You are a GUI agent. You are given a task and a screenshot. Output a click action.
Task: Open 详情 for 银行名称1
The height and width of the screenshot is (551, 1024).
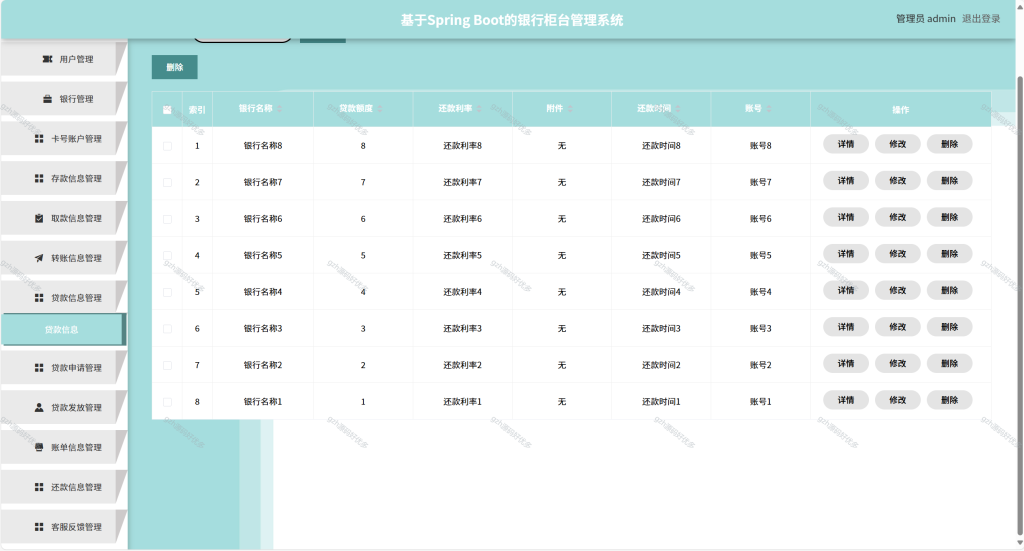pyautogui.click(x=846, y=400)
